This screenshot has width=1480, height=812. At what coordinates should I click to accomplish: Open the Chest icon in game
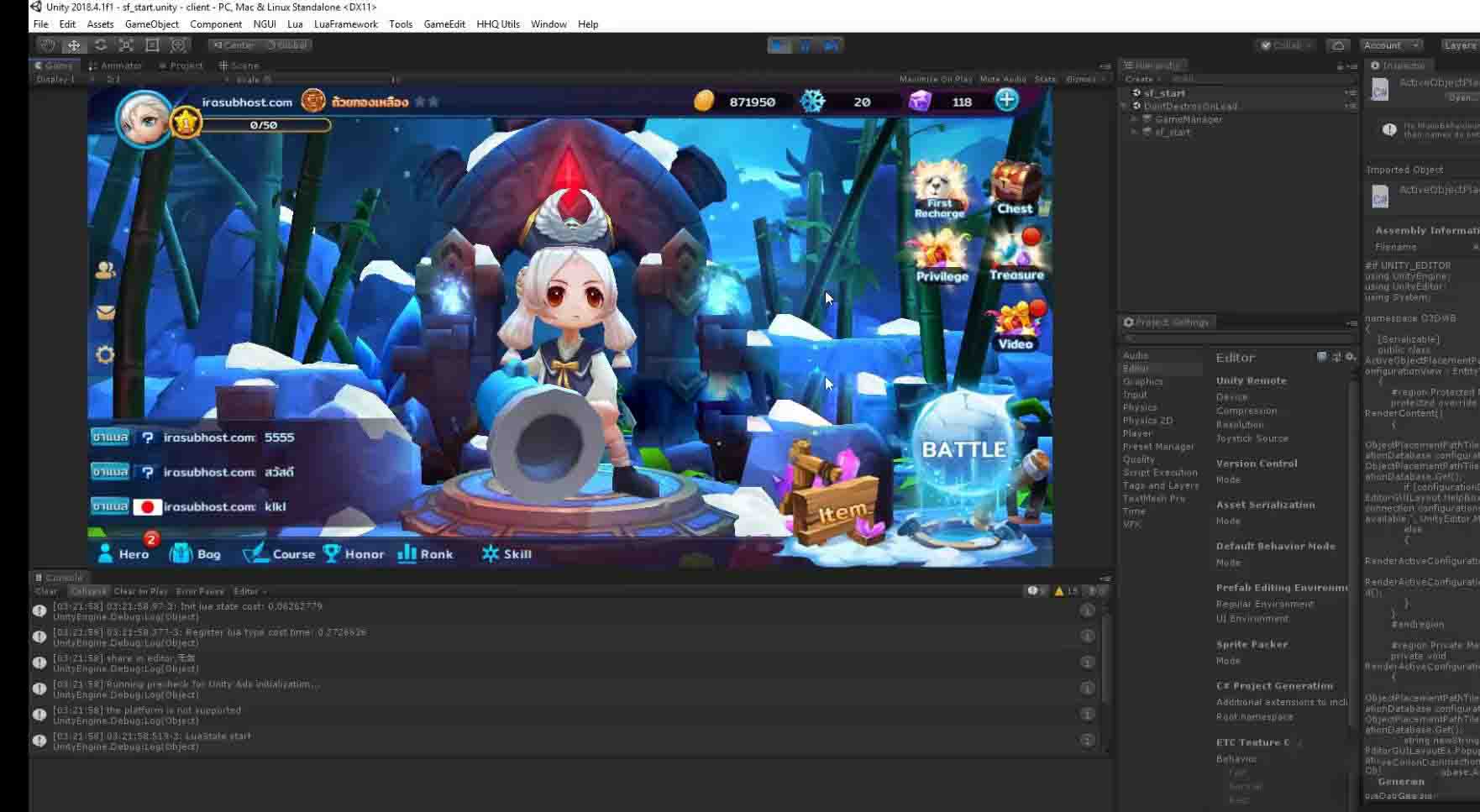point(1016,188)
